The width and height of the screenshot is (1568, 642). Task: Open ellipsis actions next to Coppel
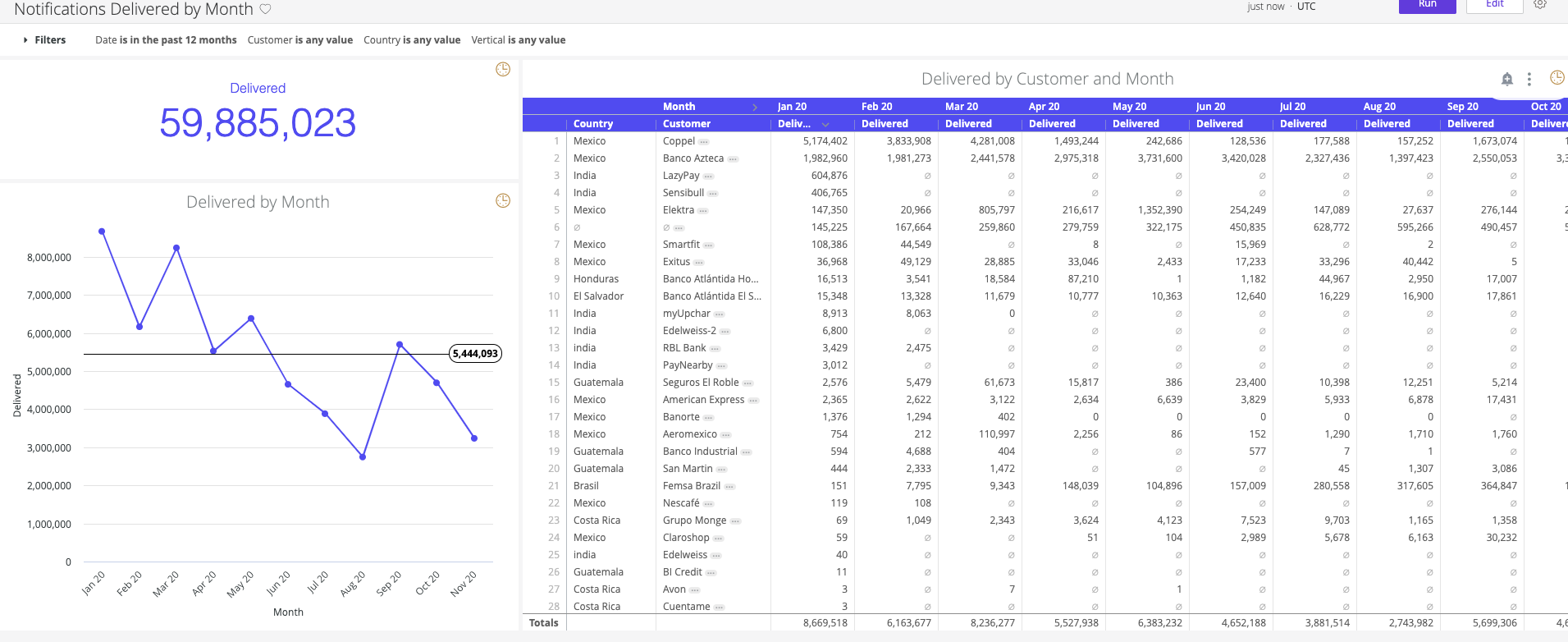(x=704, y=142)
